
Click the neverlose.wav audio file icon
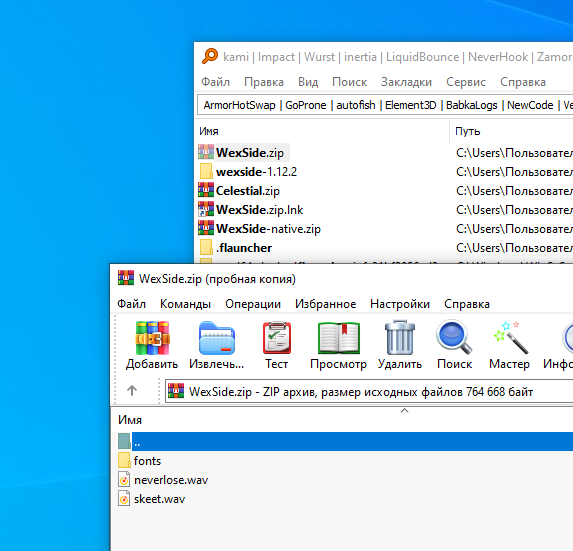(x=124, y=479)
